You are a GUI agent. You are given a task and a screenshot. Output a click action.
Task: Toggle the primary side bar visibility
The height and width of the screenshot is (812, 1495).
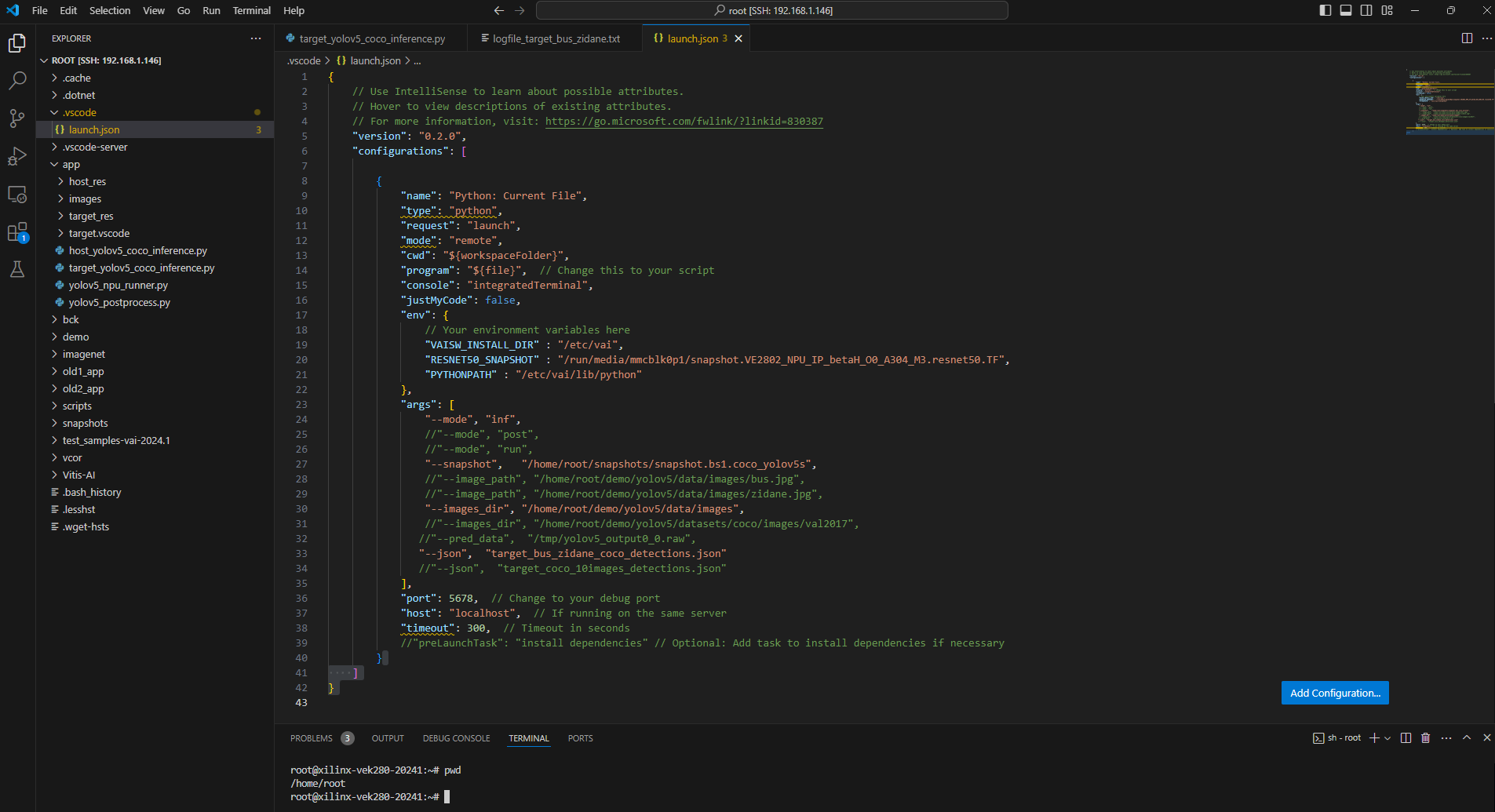(1325, 10)
